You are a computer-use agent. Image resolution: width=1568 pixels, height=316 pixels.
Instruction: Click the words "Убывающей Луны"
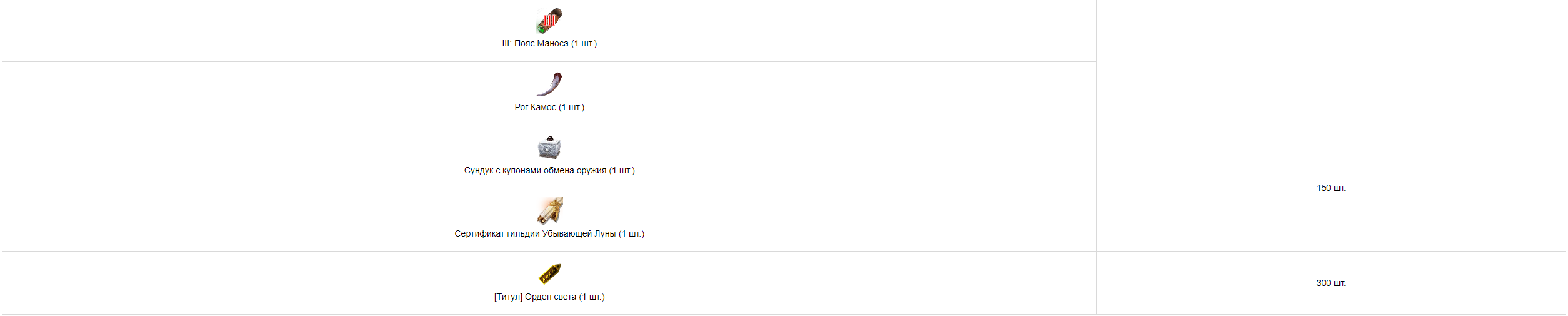(579, 234)
